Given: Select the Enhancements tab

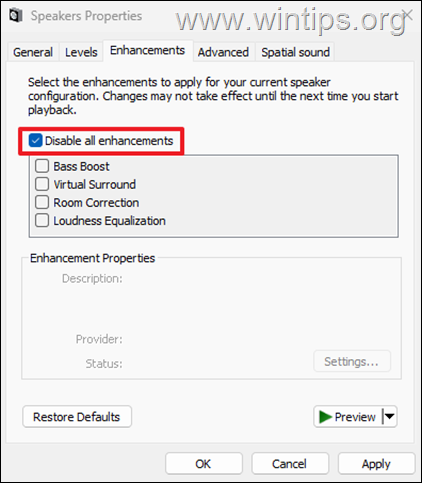Looking at the screenshot, I should click(x=148, y=50).
